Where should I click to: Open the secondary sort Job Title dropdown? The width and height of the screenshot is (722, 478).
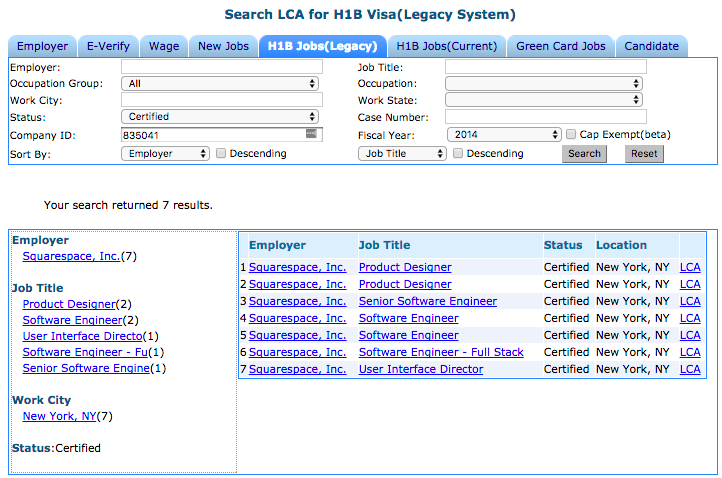[402, 153]
